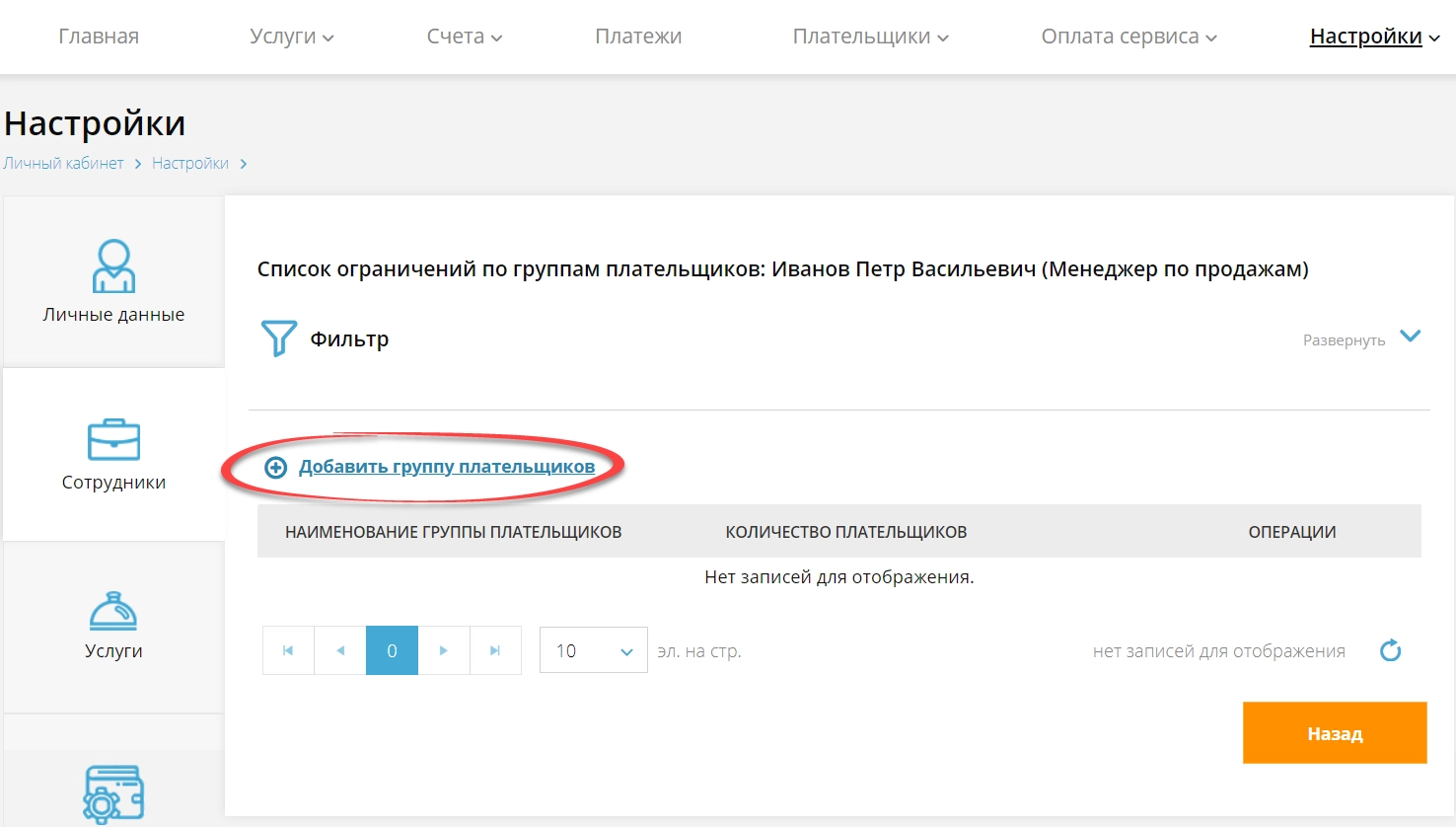Go to the last page of results
This screenshot has width=1456, height=827.
click(x=495, y=650)
